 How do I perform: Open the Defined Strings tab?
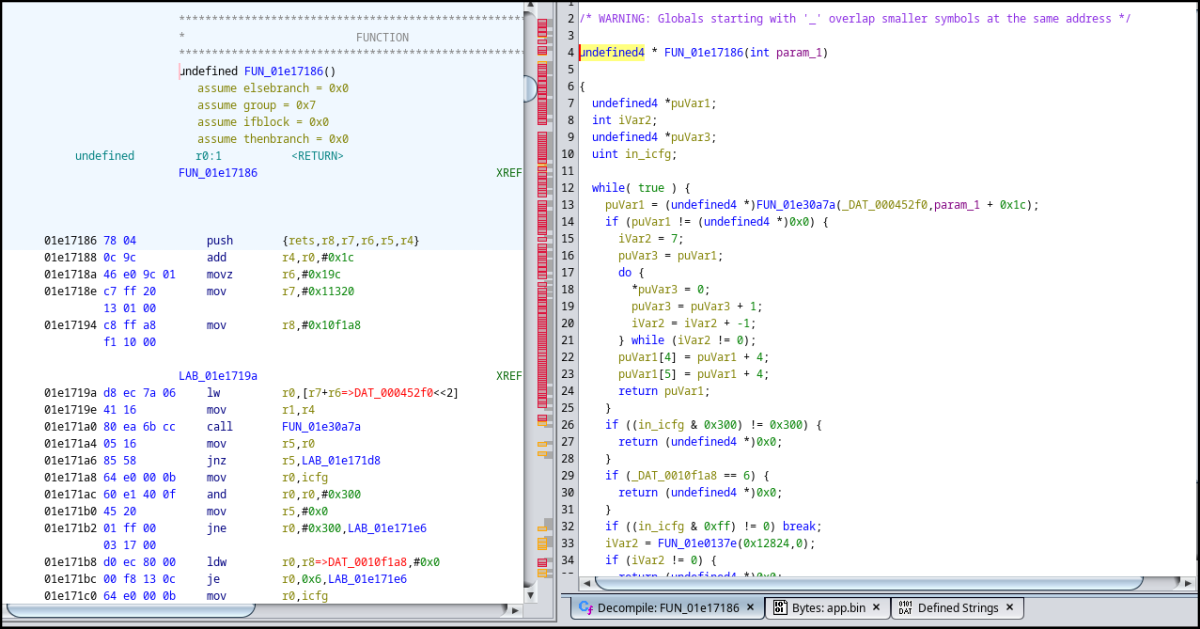tap(952, 607)
